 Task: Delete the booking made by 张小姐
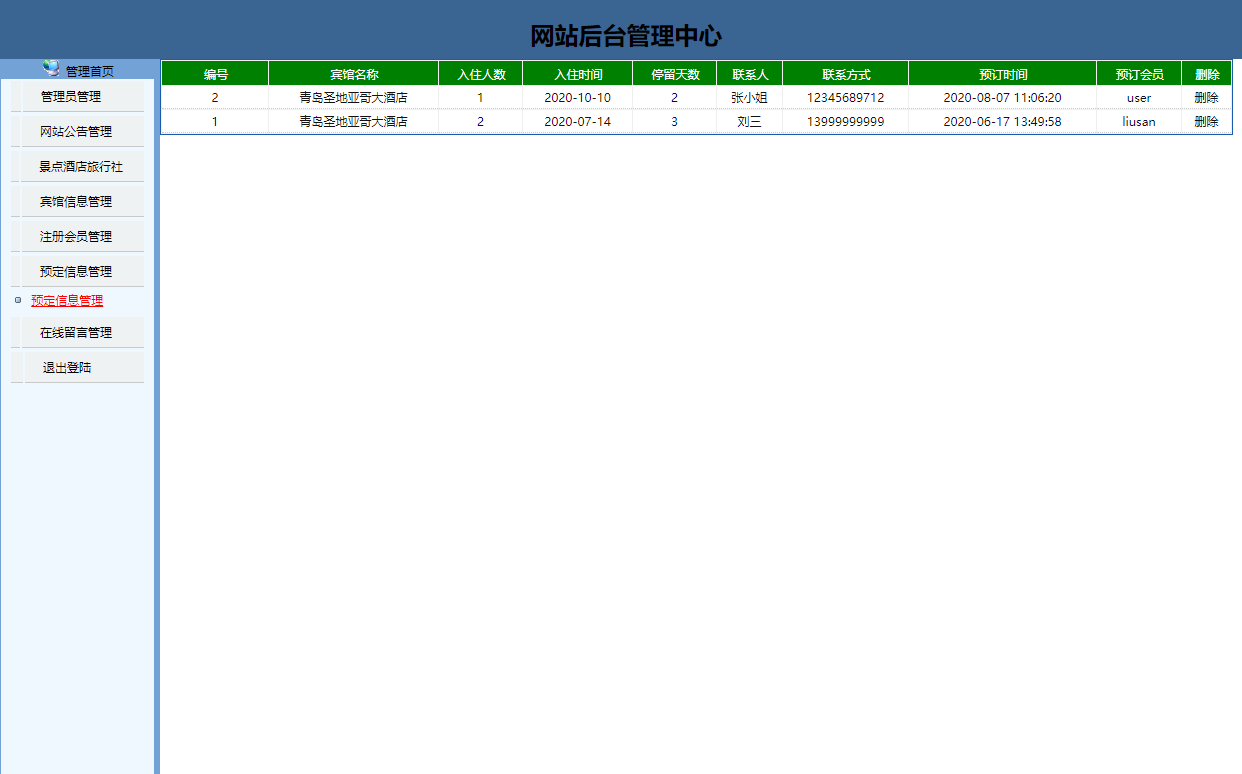tap(1207, 97)
